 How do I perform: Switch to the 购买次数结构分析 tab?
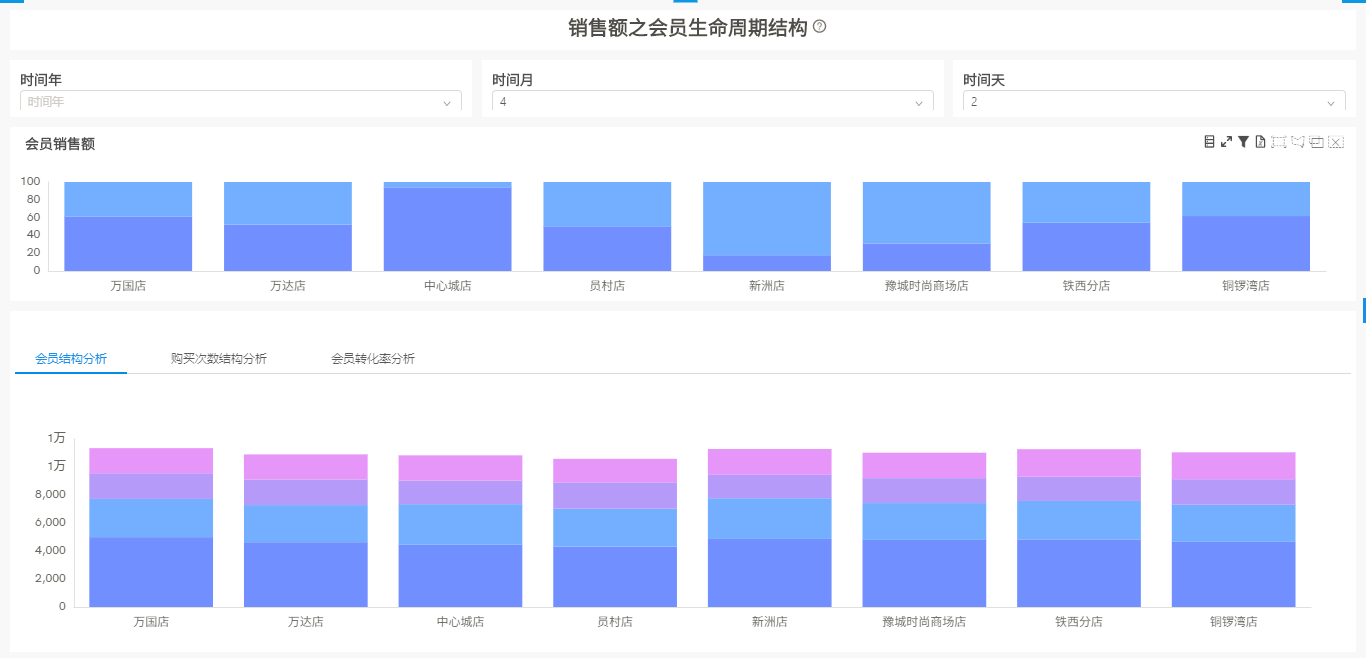pyautogui.click(x=218, y=359)
